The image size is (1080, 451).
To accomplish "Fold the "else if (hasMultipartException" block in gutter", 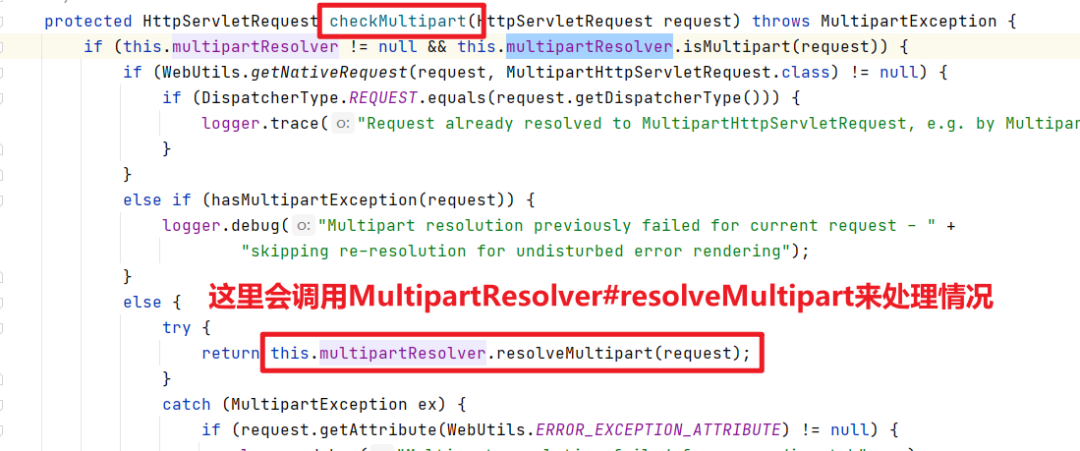I will [2, 200].
